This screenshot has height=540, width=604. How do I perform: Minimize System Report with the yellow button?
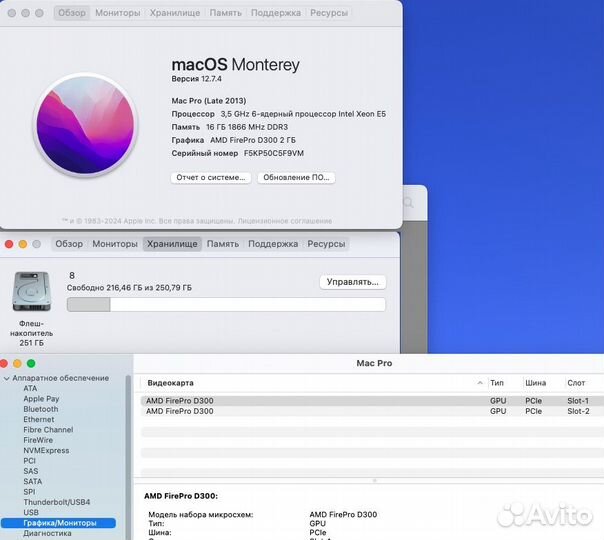click(17, 364)
